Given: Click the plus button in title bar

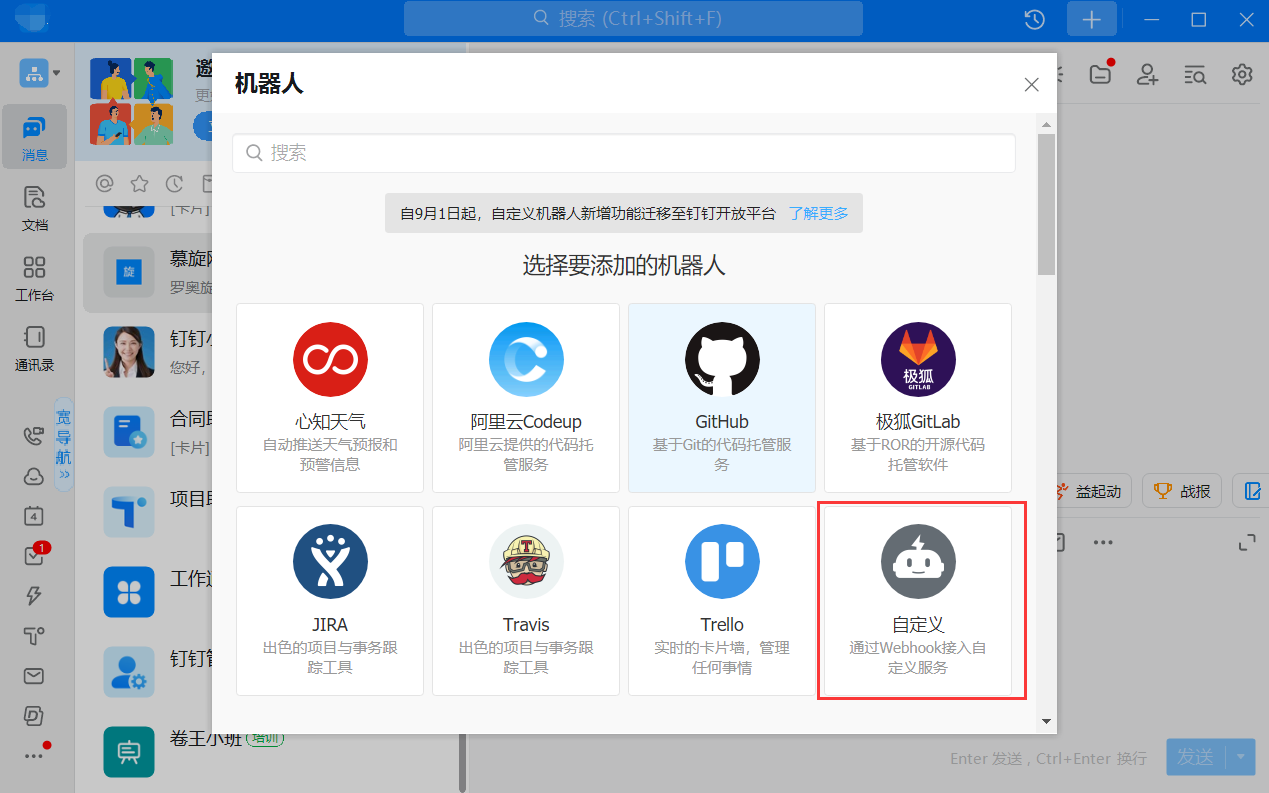Looking at the screenshot, I should click(x=1091, y=19).
